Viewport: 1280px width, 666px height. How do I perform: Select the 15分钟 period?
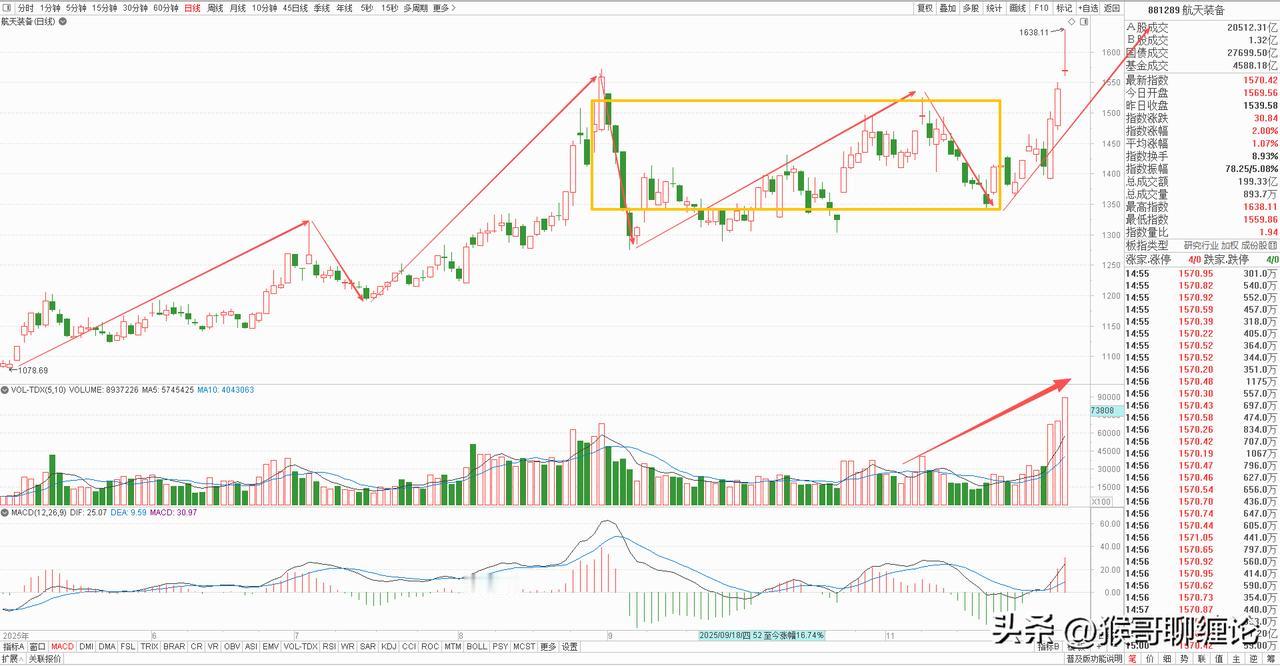104,8
